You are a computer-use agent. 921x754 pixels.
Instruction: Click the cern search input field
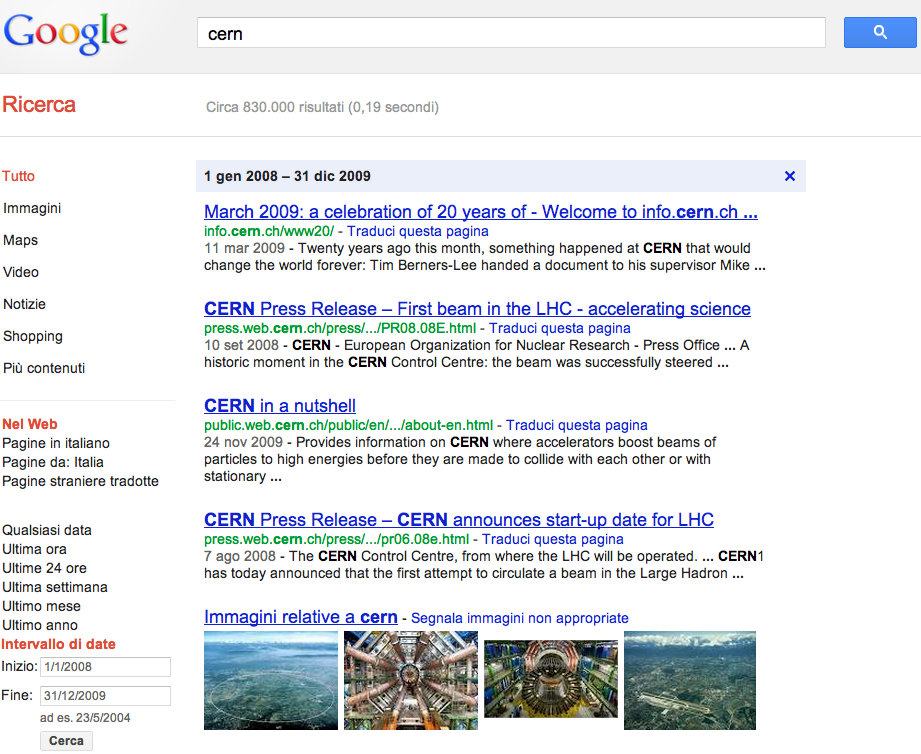tap(511, 33)
